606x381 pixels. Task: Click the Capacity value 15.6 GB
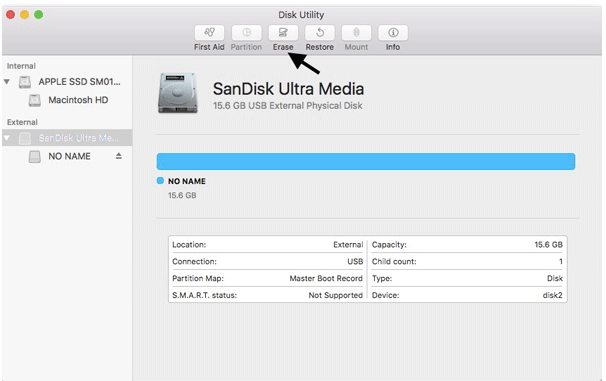click(548, 245)
